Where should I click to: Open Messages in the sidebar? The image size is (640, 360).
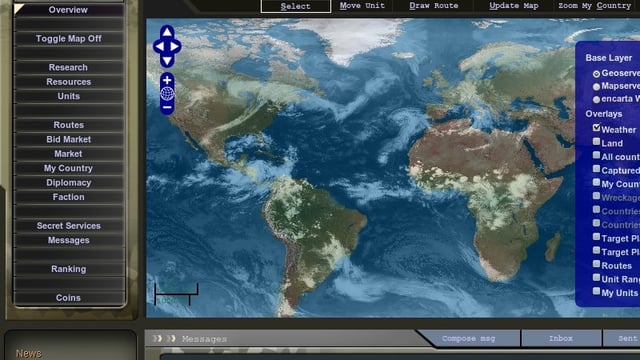[x=69, y=240]
